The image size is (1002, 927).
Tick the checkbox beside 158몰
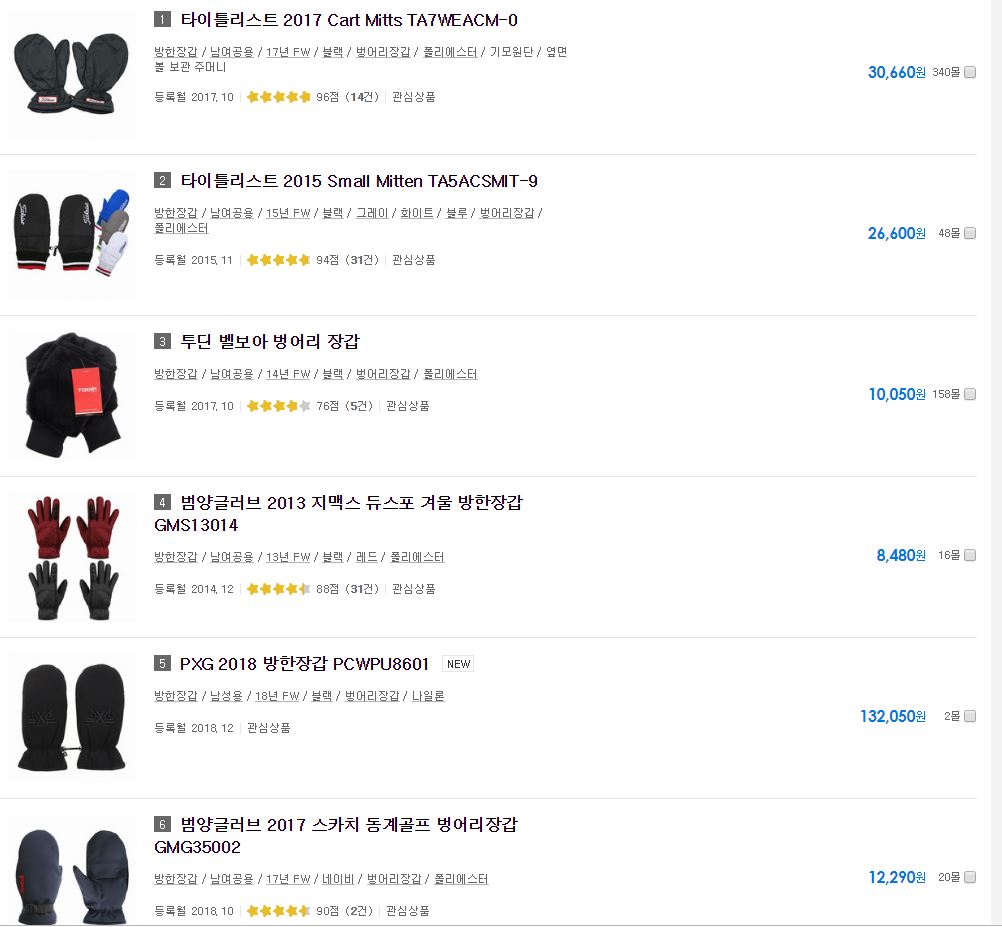[x=970, y=394]
